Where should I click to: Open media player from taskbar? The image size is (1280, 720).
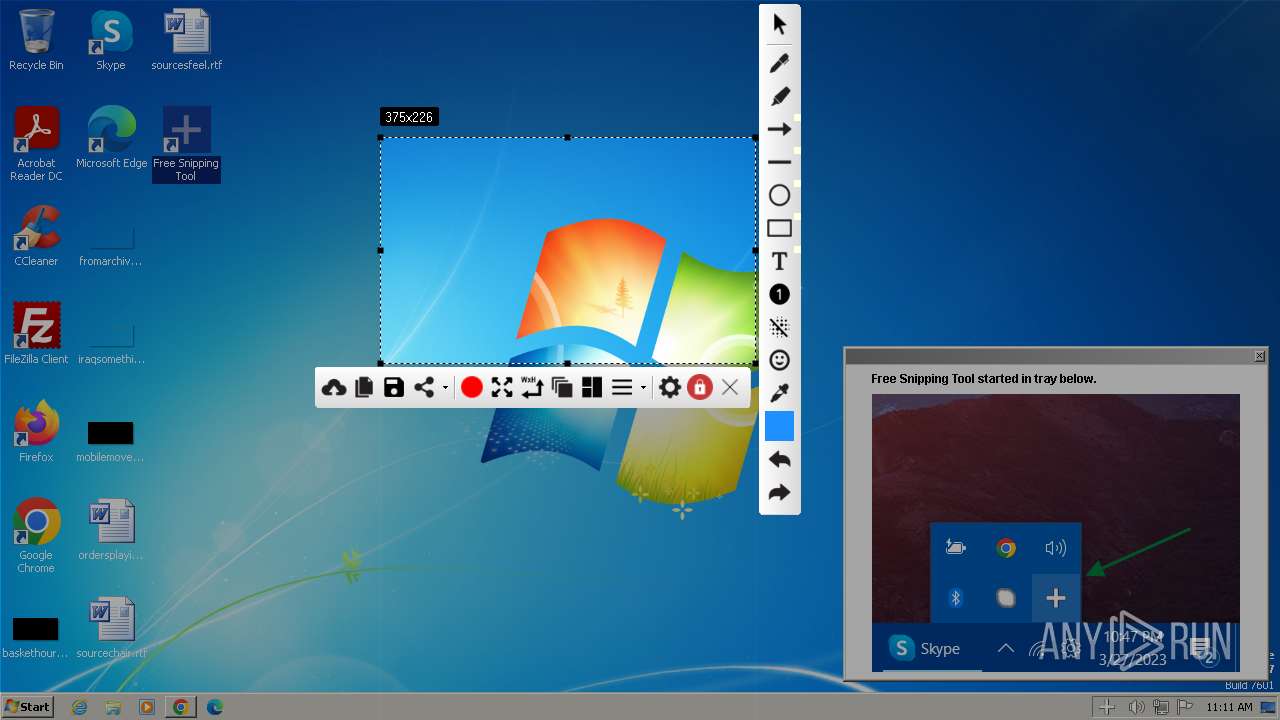[x=147, y=707]
